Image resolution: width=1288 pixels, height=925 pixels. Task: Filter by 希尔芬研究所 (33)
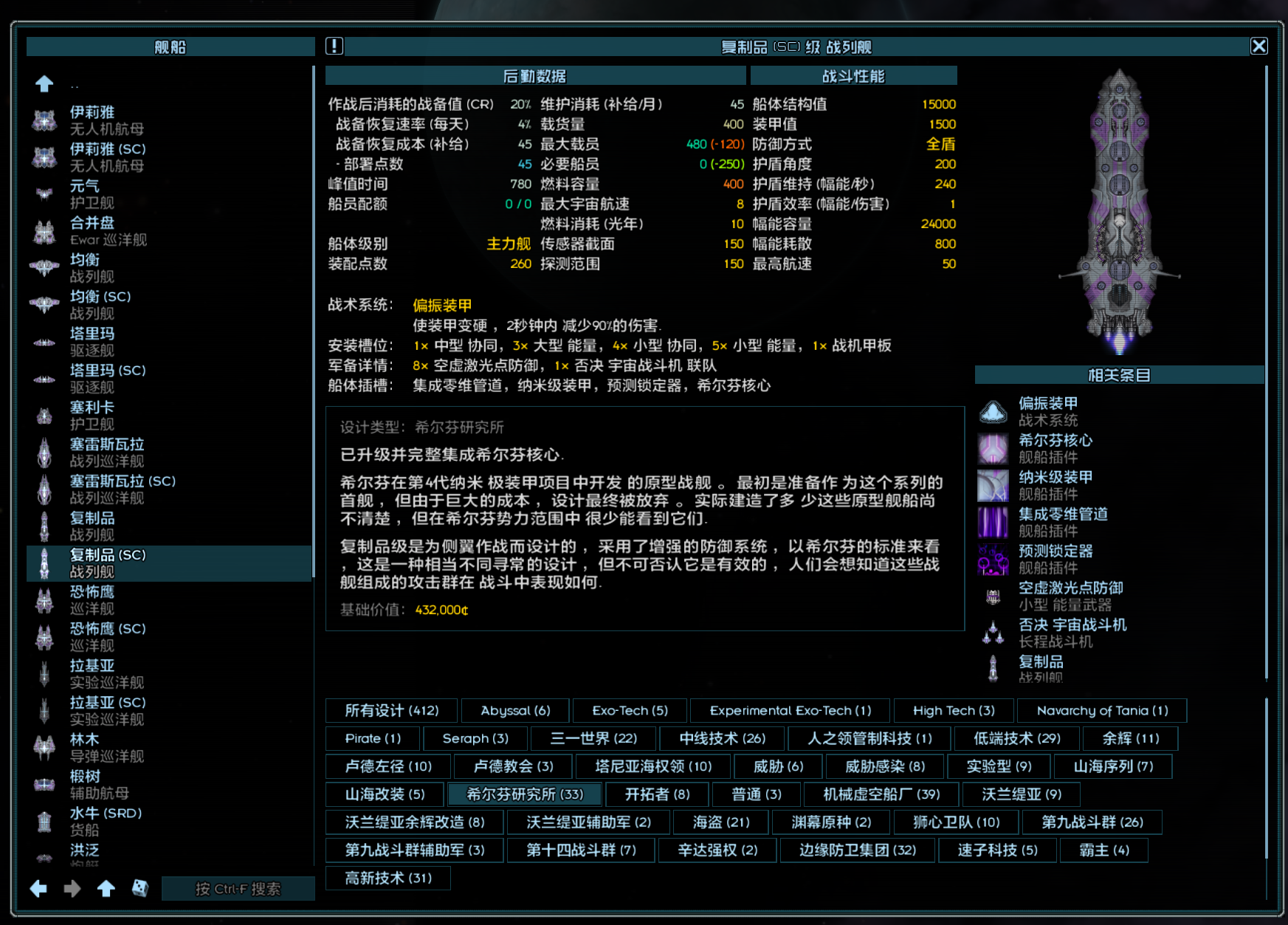(x=525, y=794)
